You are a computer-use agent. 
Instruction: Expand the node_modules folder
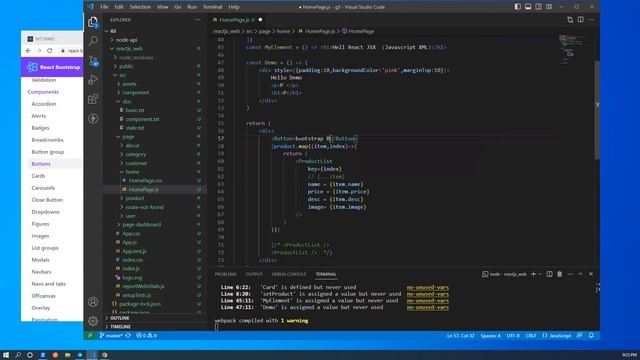point(136,58)
